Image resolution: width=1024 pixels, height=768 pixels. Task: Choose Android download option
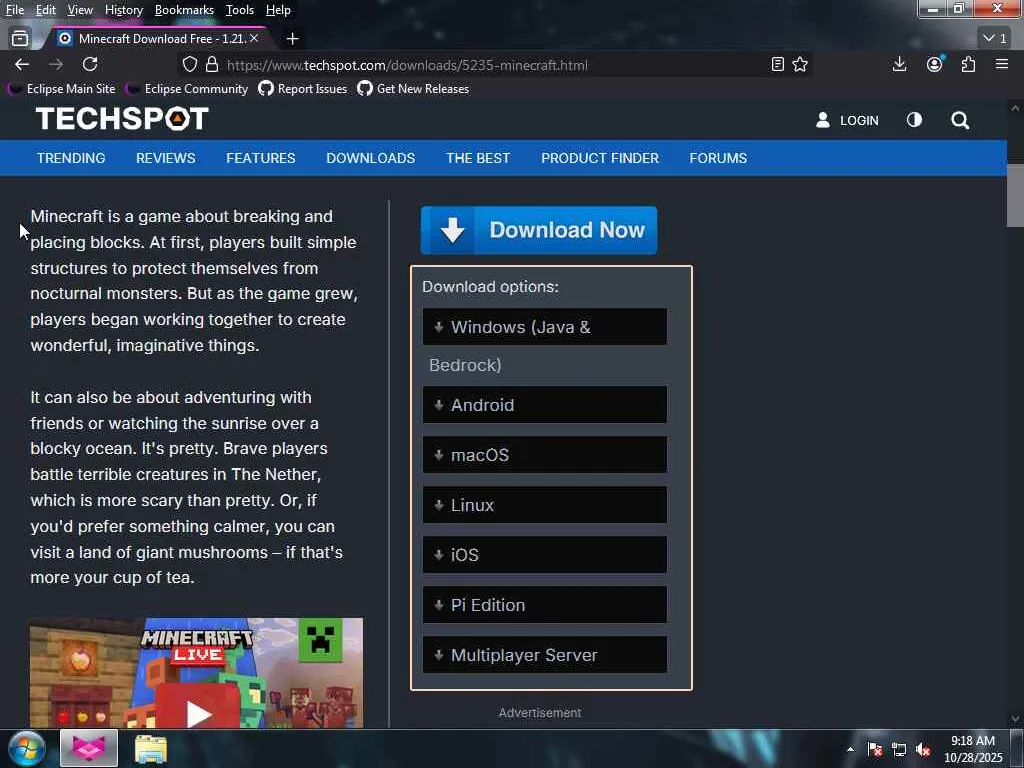pyautogui.click(x=545, y=405)
